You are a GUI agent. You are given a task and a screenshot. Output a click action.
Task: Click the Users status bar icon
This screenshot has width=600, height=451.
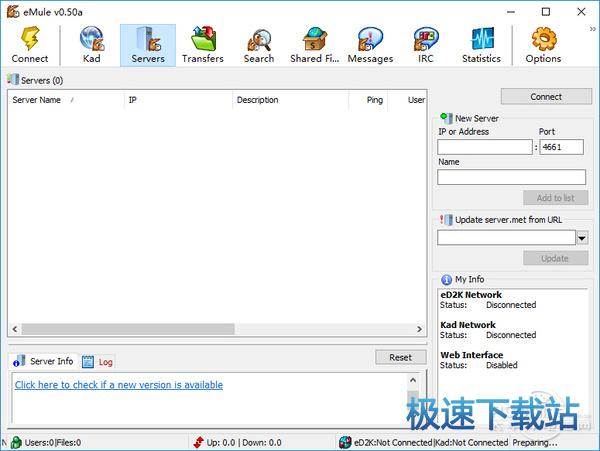tap(16, 443)
